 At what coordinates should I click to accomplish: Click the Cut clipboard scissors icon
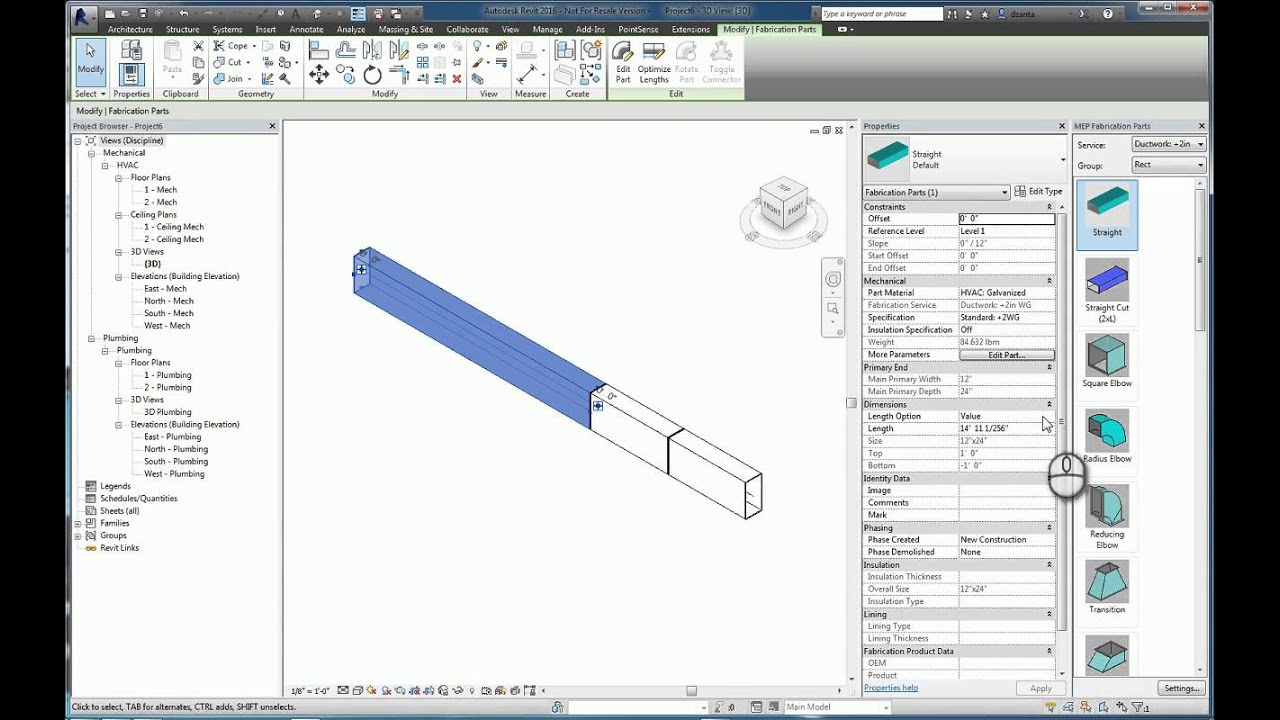coord(198,46)
